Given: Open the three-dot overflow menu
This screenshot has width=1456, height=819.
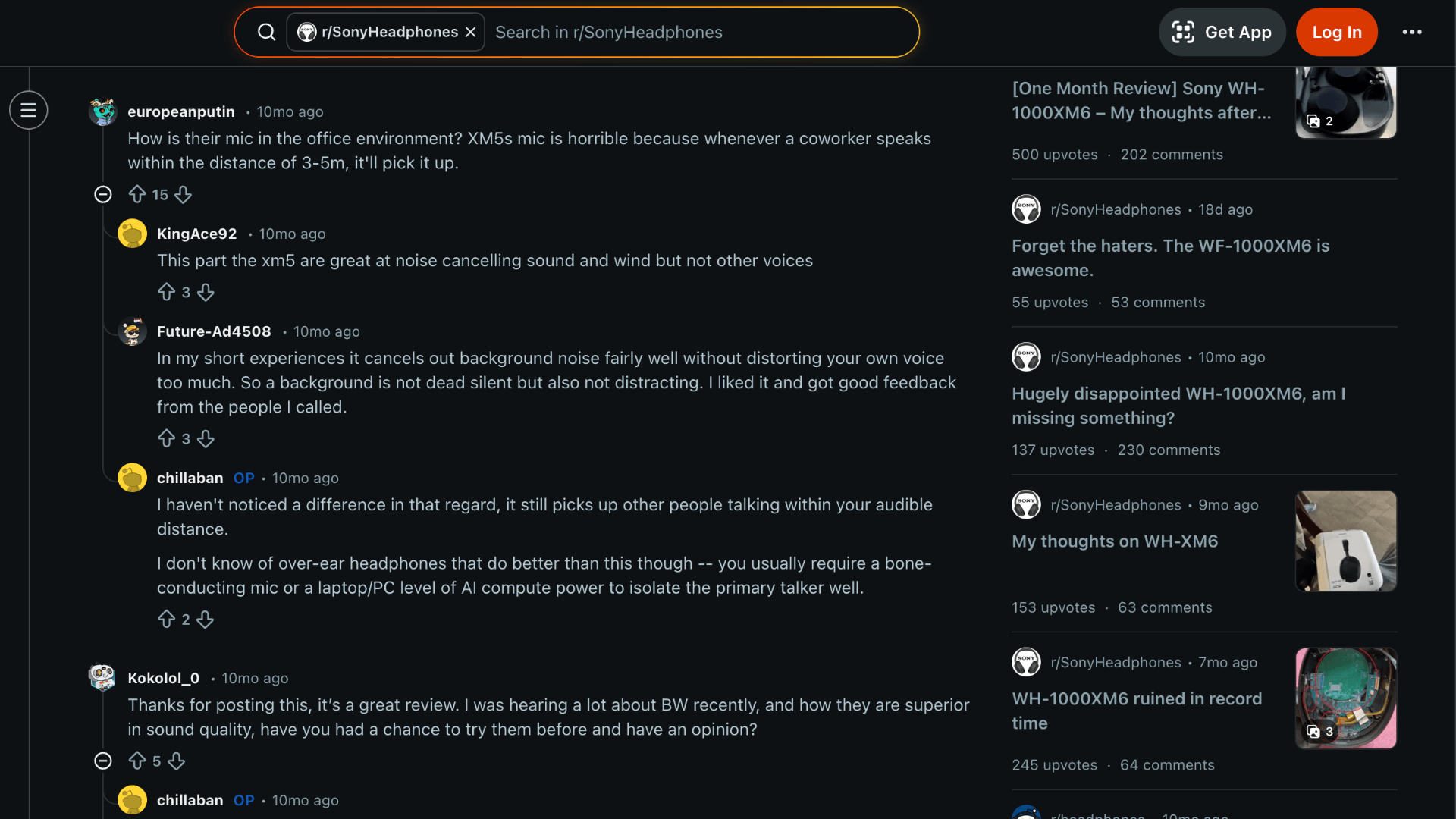Looking at the screenshot, I should coord(1411,32).
